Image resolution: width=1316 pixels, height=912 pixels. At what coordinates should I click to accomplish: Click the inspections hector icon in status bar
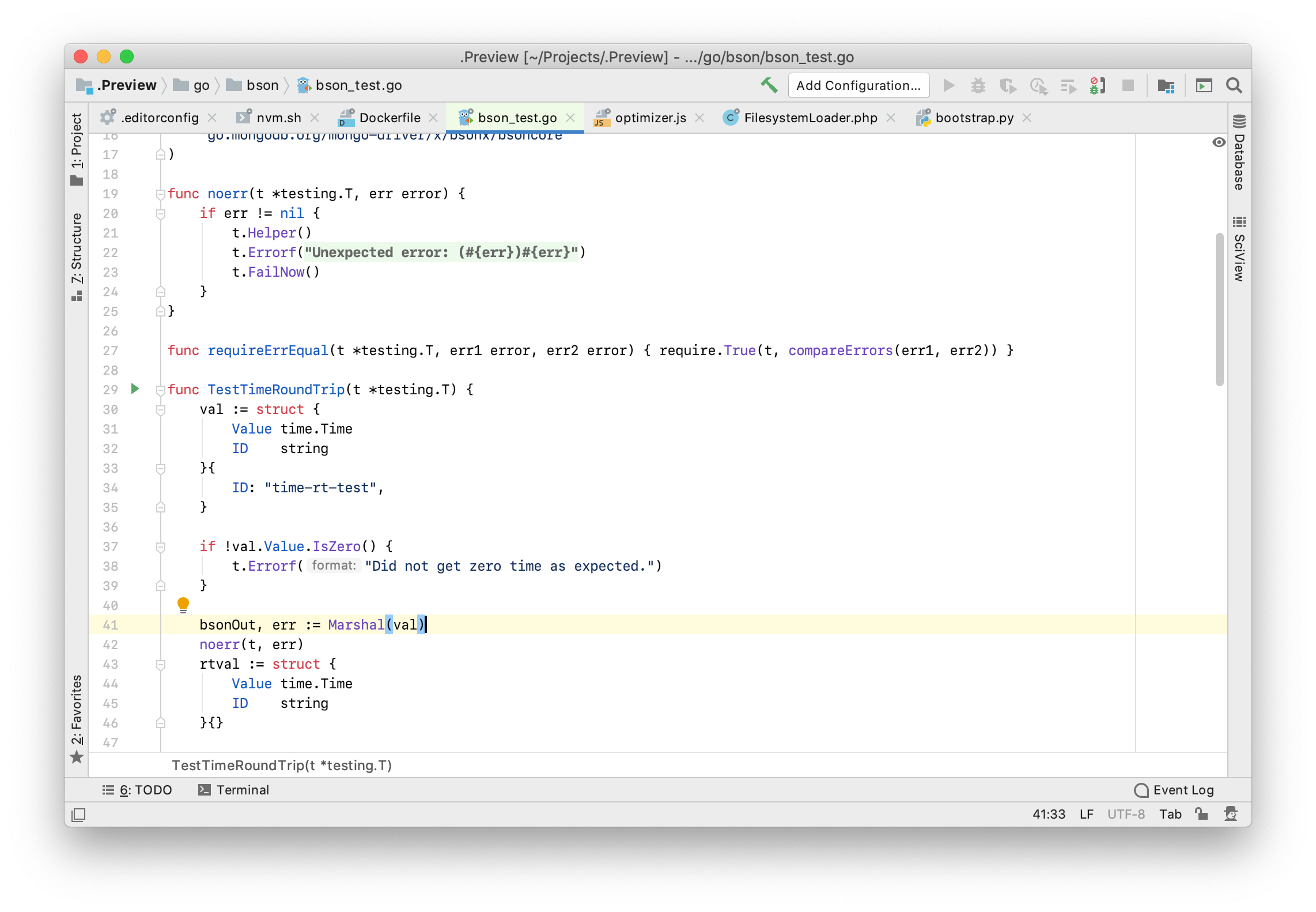coord(1231,813)
